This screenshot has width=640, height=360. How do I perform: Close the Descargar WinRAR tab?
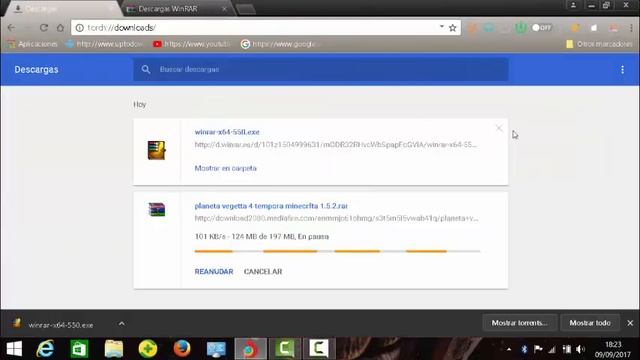pyautogui.click(x=224, y=9)
